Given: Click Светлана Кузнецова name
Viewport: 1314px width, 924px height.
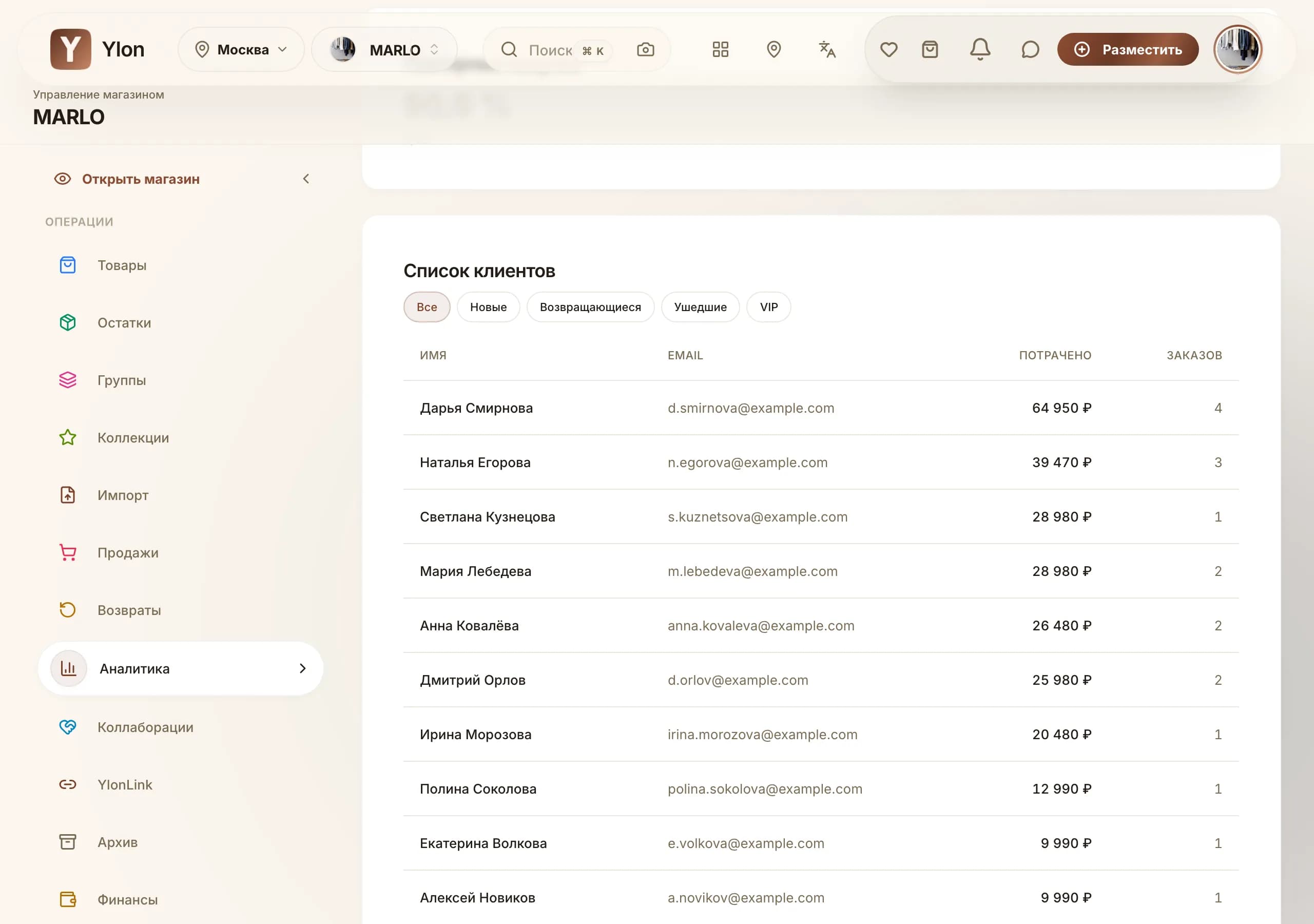Looking at the screenshot, I should pos(487,516).
